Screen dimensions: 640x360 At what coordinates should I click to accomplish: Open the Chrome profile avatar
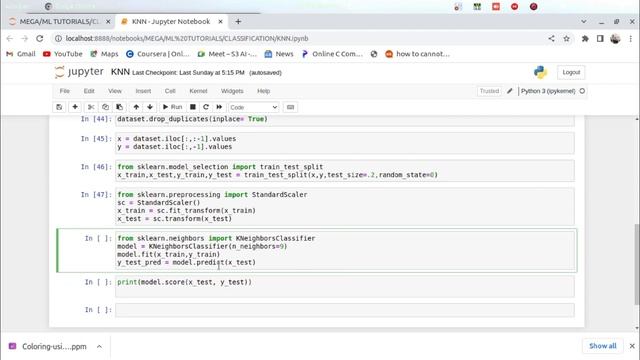(x=615, y=38)
